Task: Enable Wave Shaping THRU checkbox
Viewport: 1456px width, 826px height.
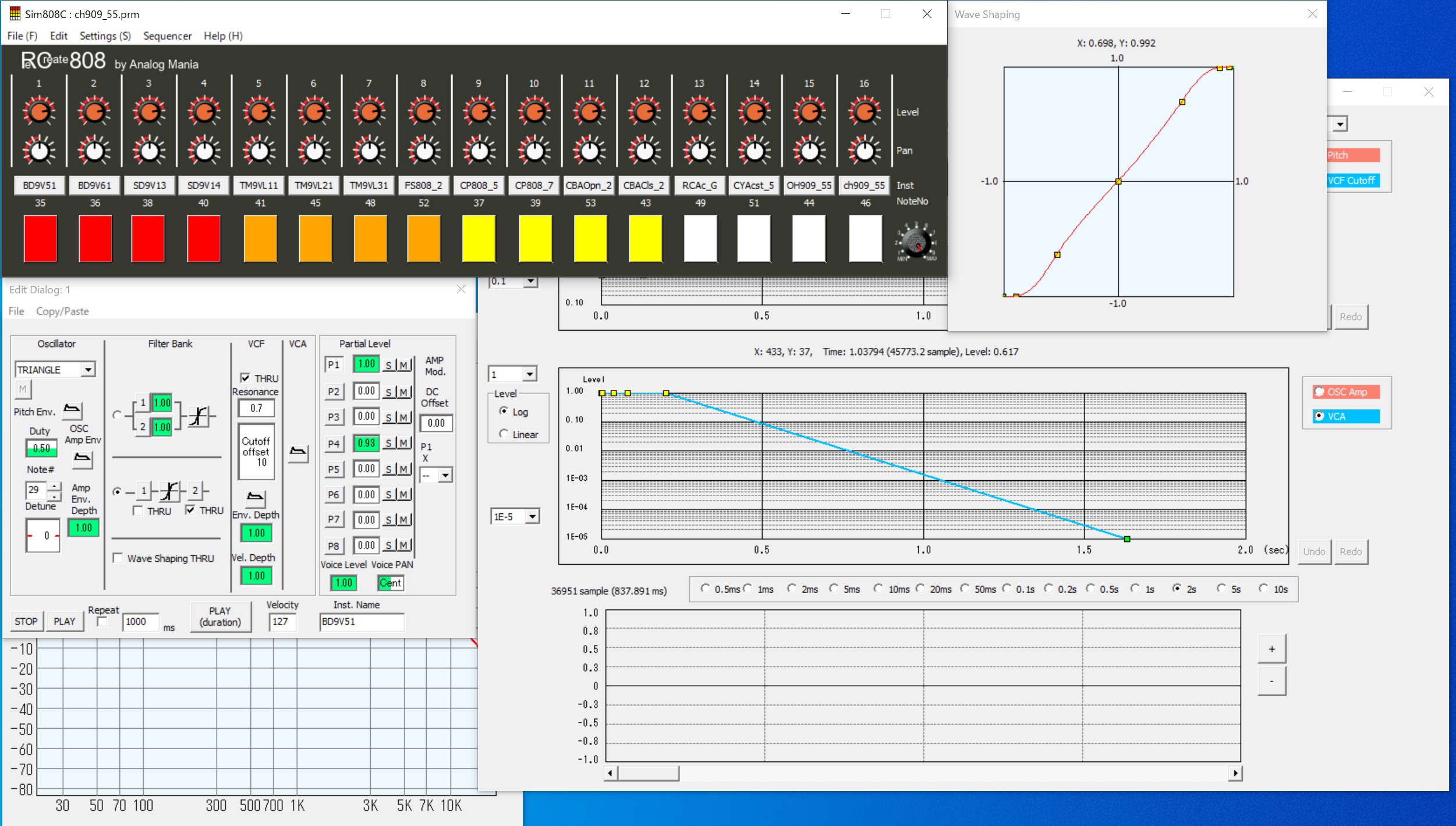Action: [118, 558]
